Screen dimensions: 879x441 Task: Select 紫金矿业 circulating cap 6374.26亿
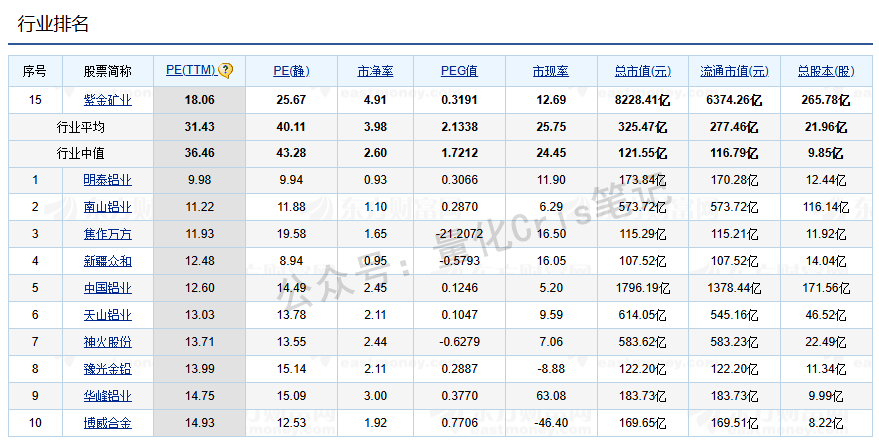[734, 100]
